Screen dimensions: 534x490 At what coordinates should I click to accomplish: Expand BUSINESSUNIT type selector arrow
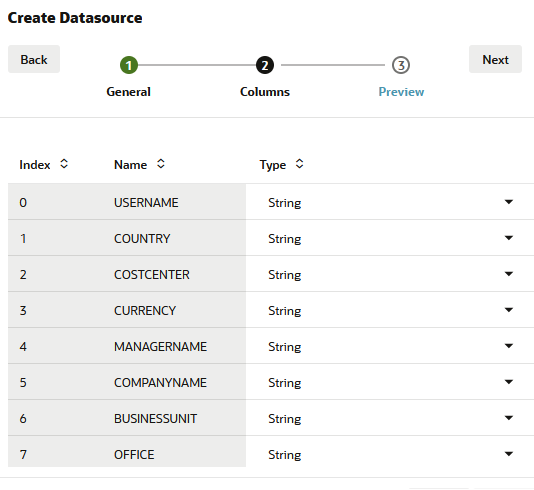(x=509, y=418)
